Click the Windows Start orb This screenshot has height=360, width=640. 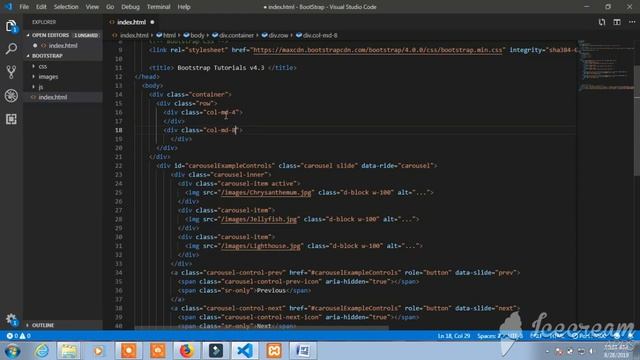click(x=12, y=351)
